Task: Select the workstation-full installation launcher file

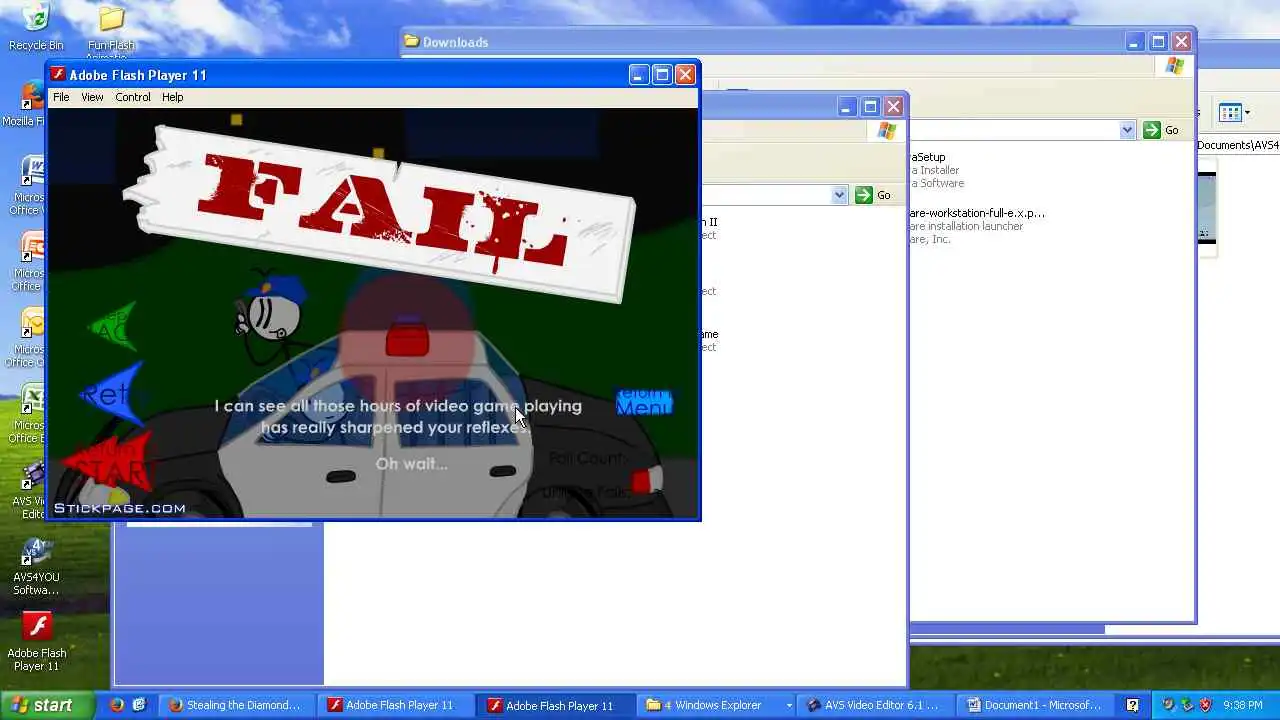Action: pyautogui.click(x=976, y=226)
